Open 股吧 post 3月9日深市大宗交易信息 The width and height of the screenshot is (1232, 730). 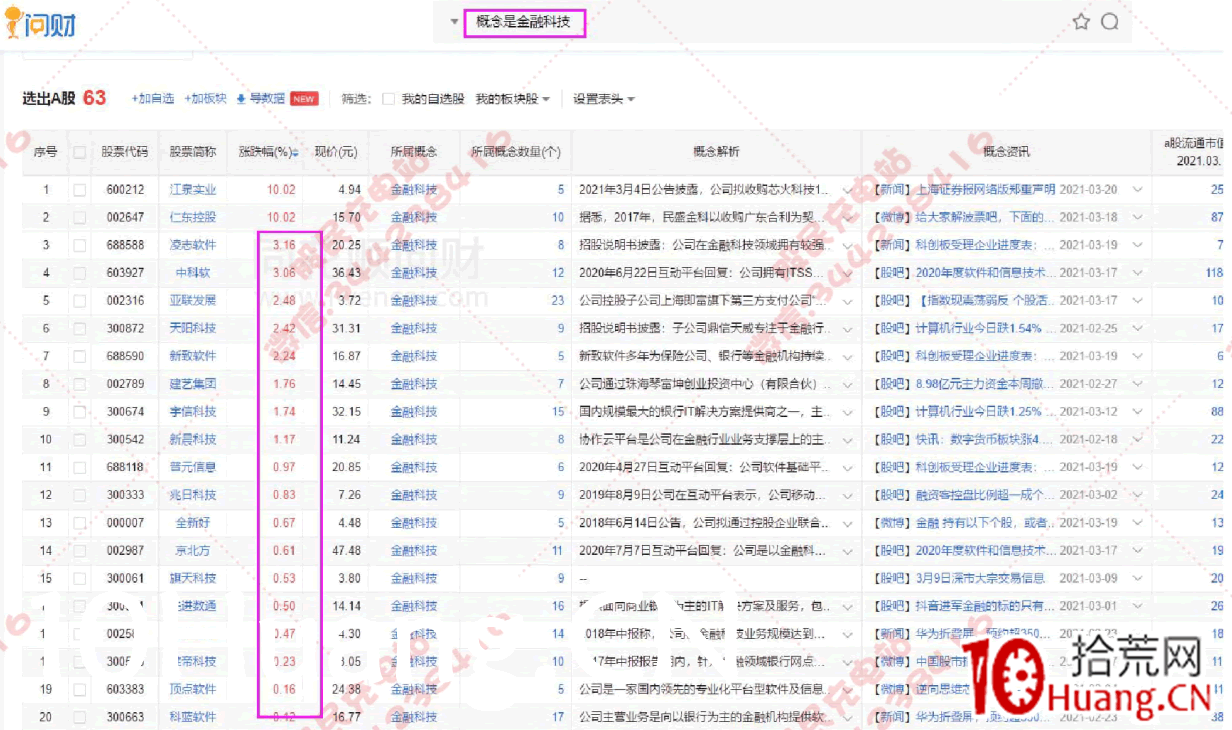click(980, 578)
